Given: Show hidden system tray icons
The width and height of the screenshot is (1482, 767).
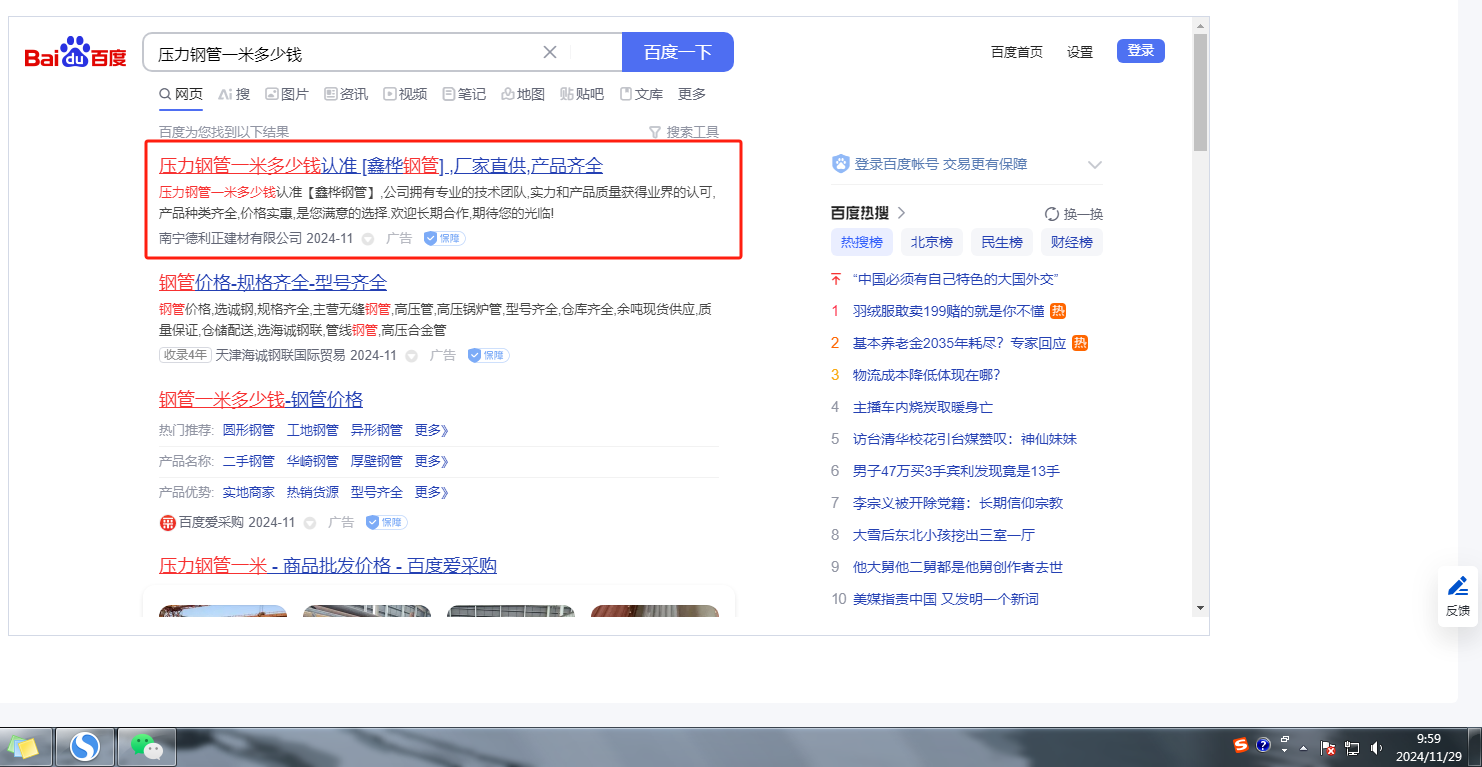Looking at the screenshot, I should [x=1303, y=747].
